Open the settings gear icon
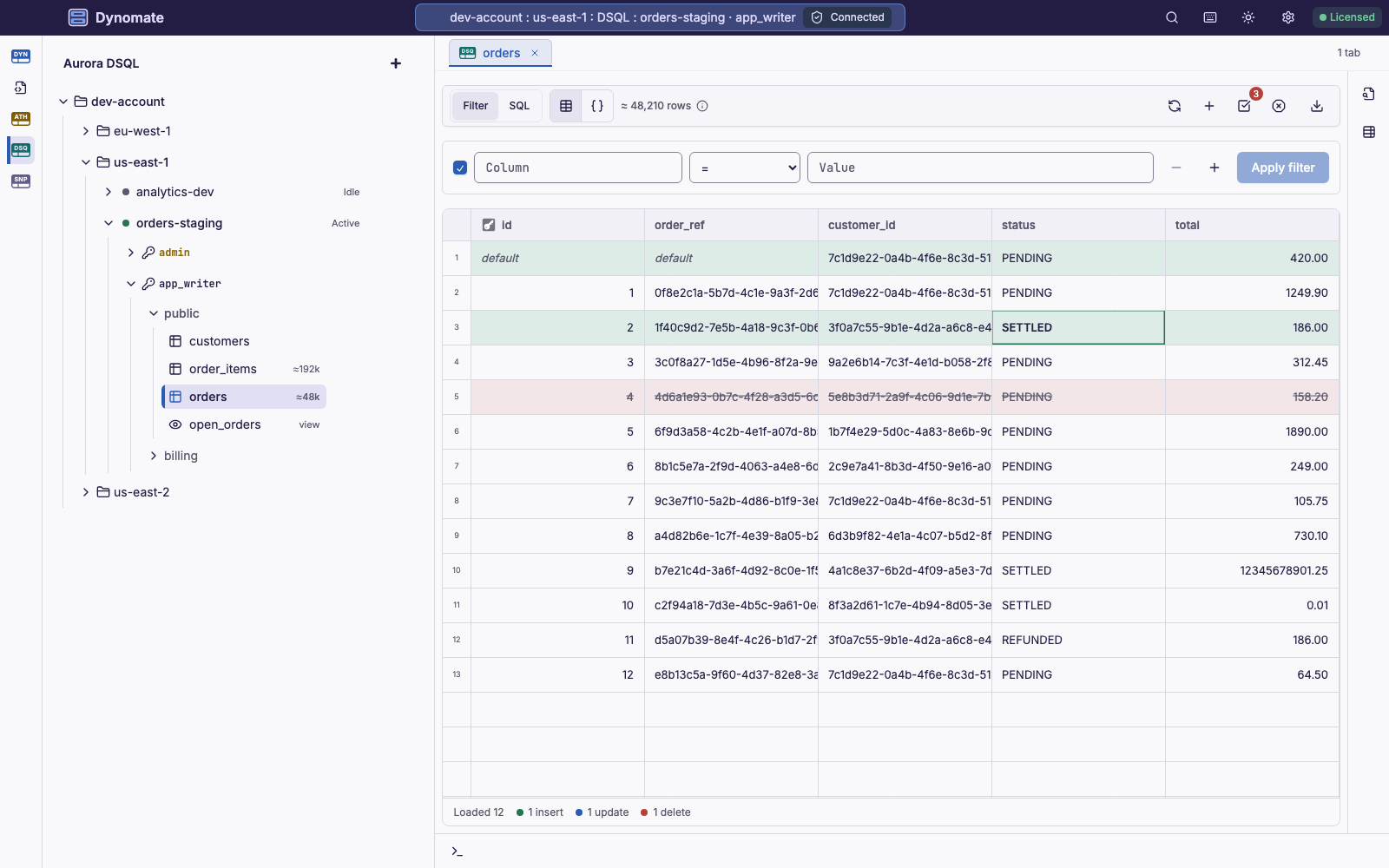The width and height of the screenshot is (1389, 868). pos(1288,17)
